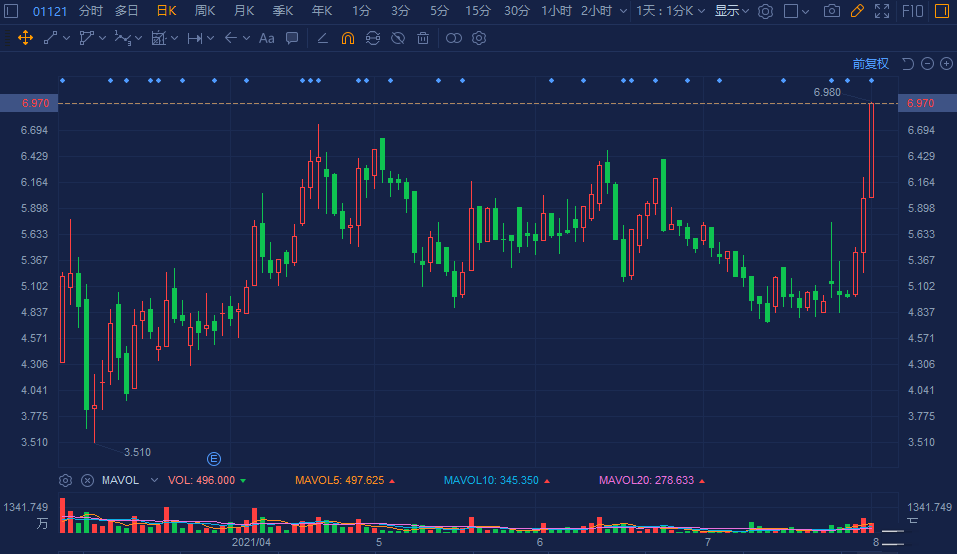This screenshot has width=957, height=554.
Task: Enter fullscreen chart mode
Action: click(x=882, y=11)
